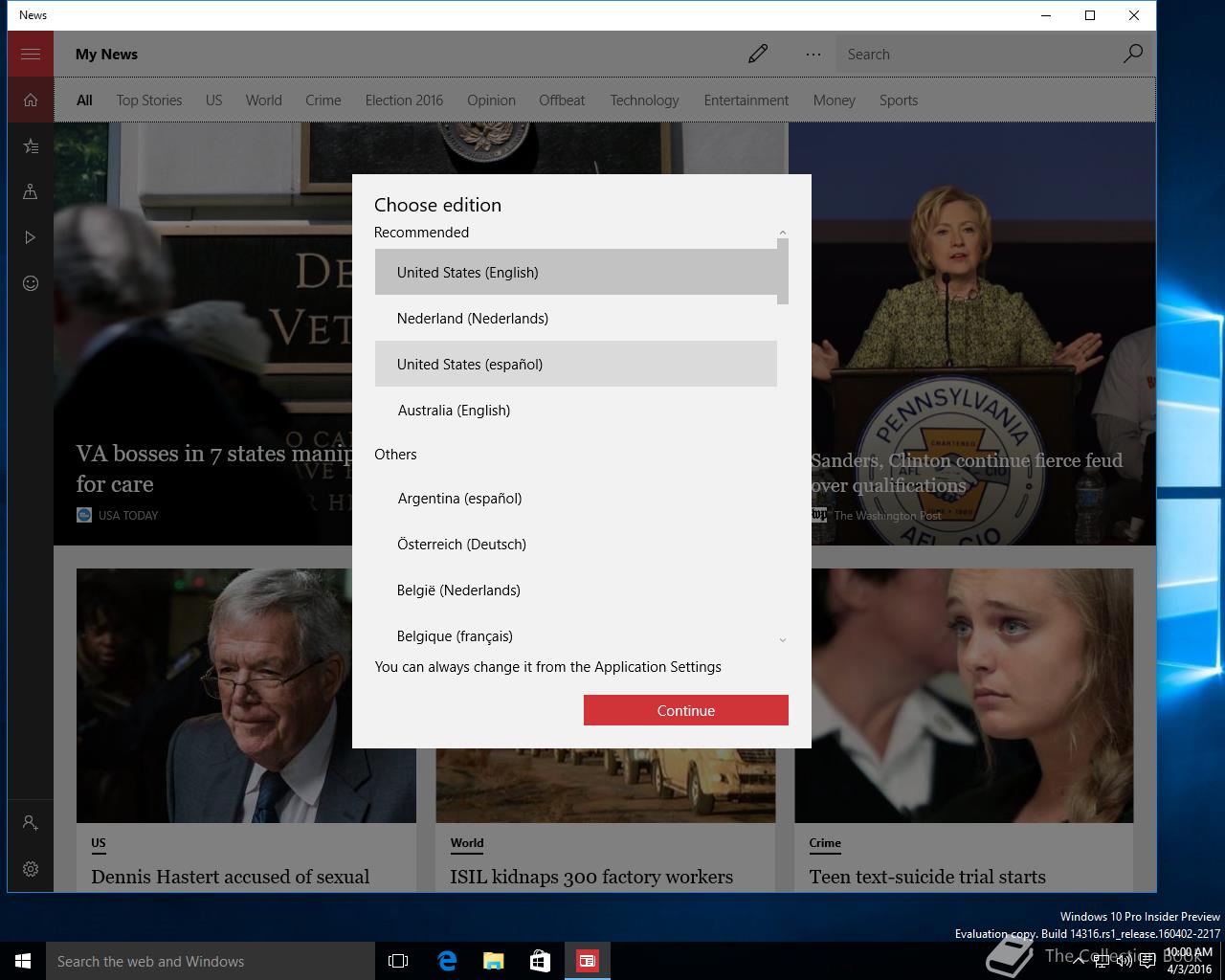Viewport: 1225px width, 980px height.
Task: Select the All category tab
Action: coord(84,100)
